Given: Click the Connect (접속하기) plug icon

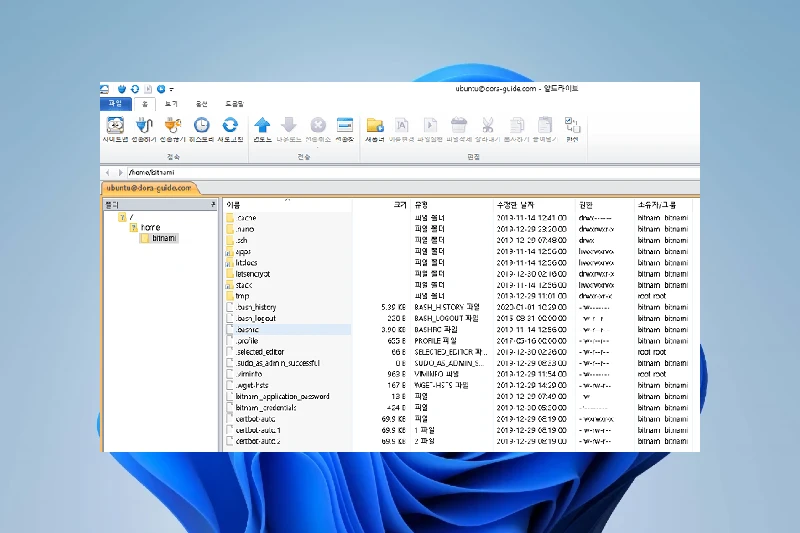Looking at the screenshot, I should tap(144, 129).
